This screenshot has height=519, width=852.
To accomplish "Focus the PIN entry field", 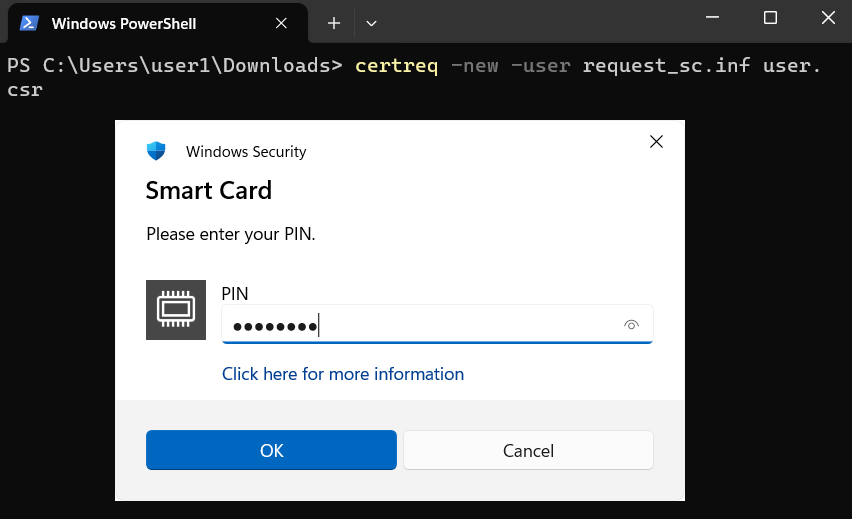I will (420, 325).
